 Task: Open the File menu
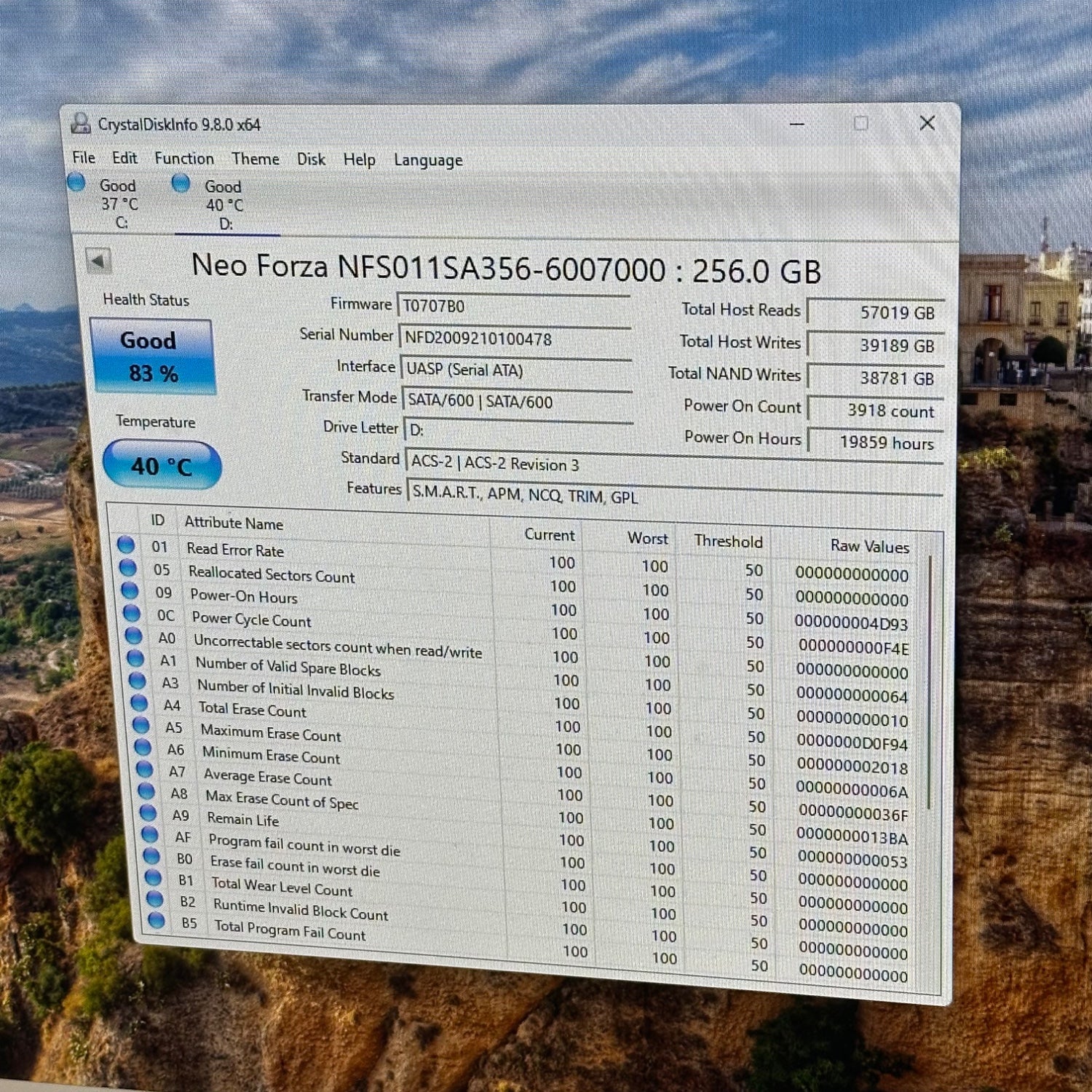point(84,157)
